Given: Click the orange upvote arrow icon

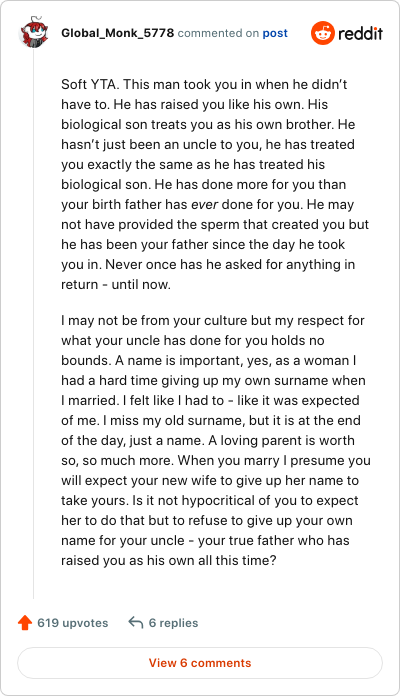Looking at the screenshot, I should pos(25,623).
